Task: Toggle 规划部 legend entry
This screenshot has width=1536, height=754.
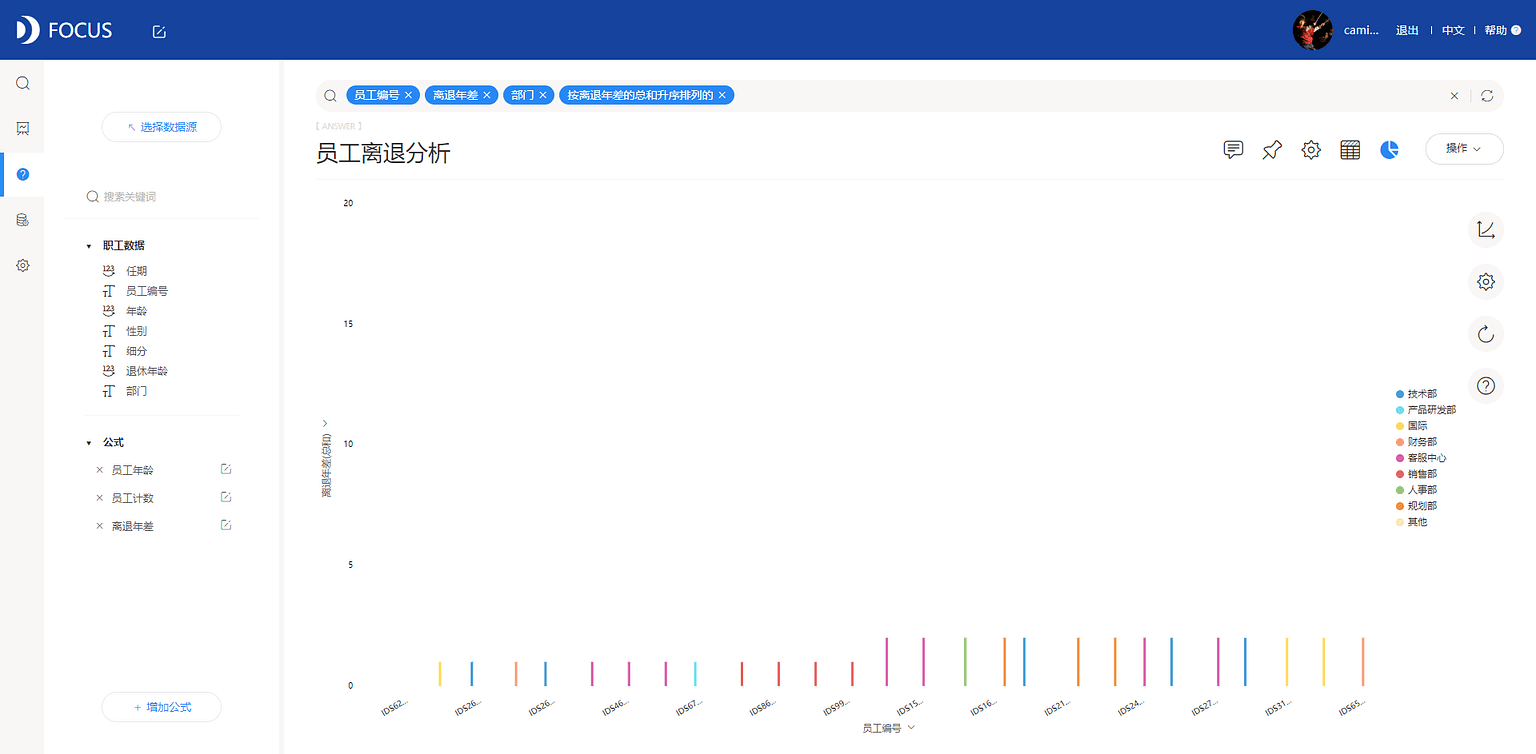Action: tap(1416, 506)
